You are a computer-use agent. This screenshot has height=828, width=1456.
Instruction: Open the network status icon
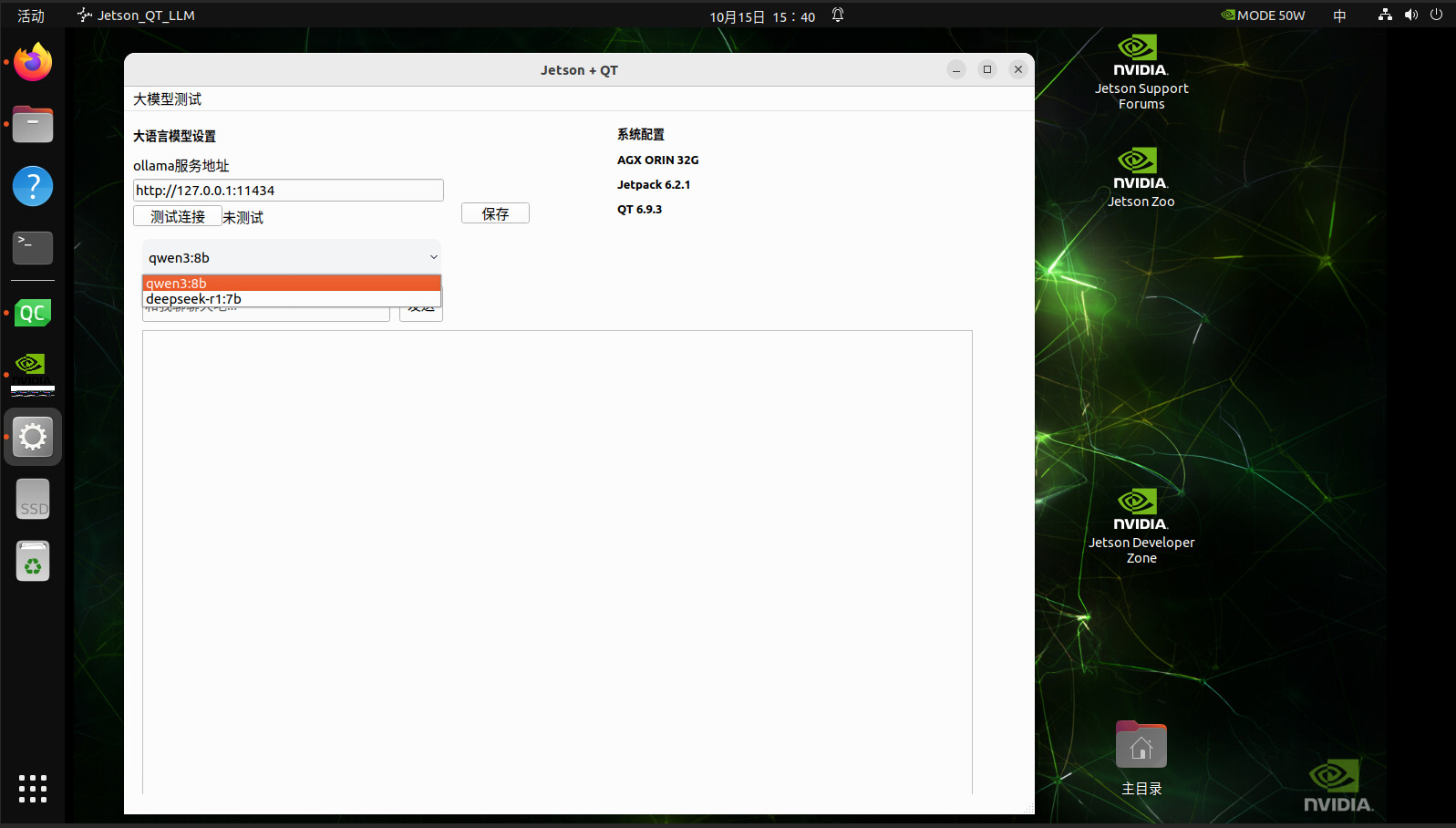1385,16
